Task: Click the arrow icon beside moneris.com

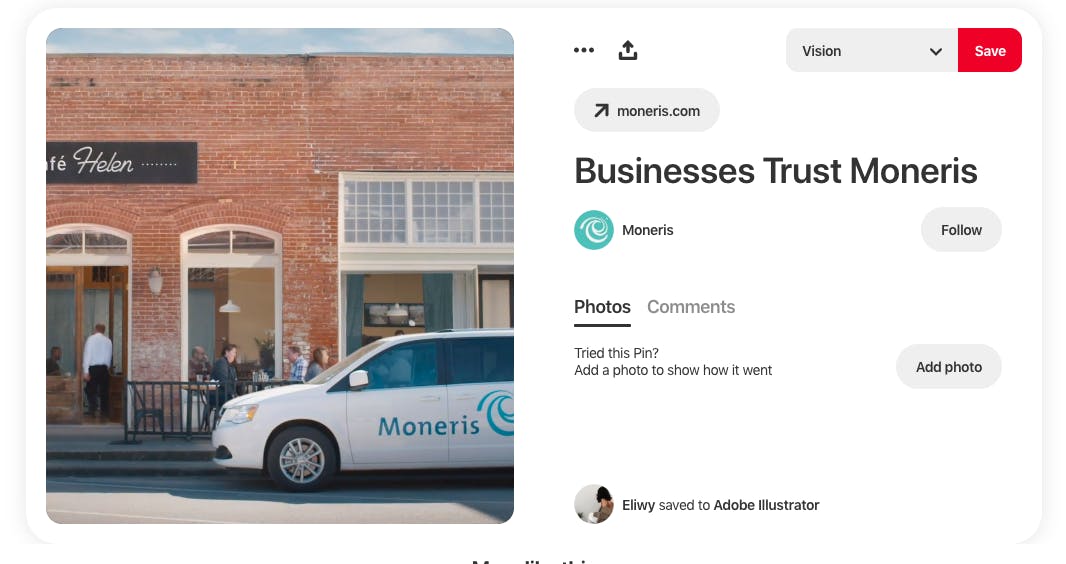Action: (x=601, y=111)
